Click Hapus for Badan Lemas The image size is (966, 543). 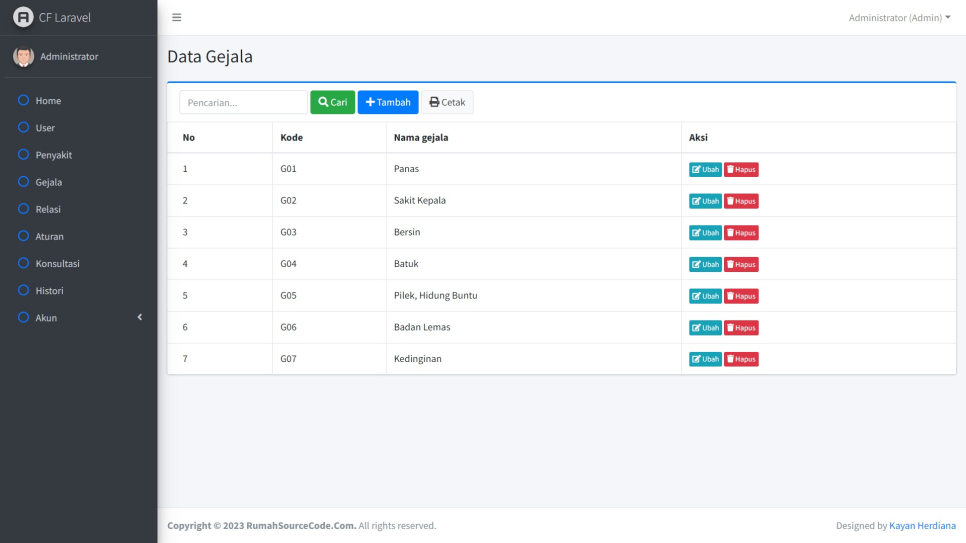[741, 327]
